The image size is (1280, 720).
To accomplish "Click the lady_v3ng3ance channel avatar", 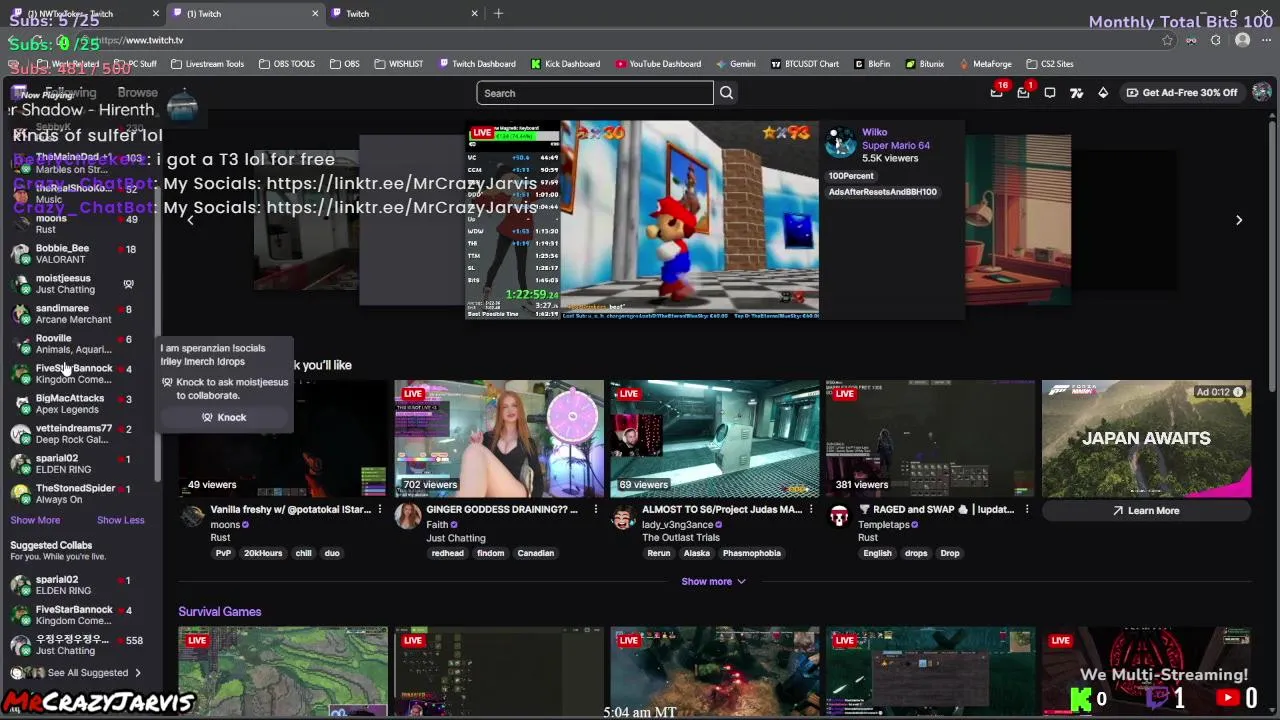I will point(624,516).
